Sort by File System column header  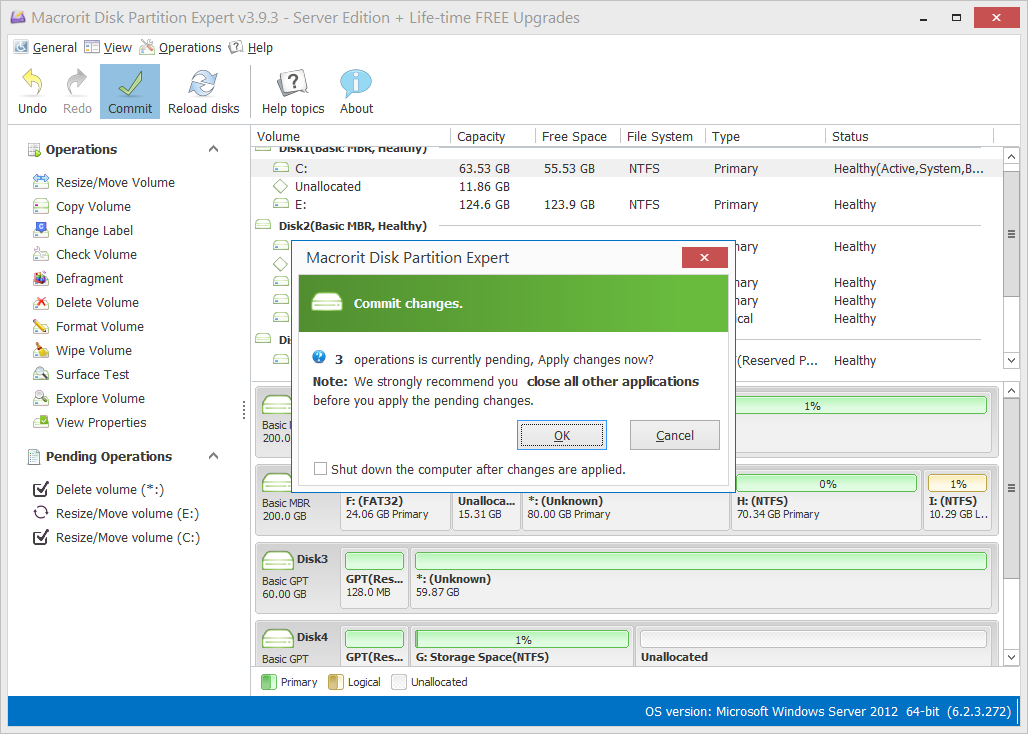coord(663,136)
